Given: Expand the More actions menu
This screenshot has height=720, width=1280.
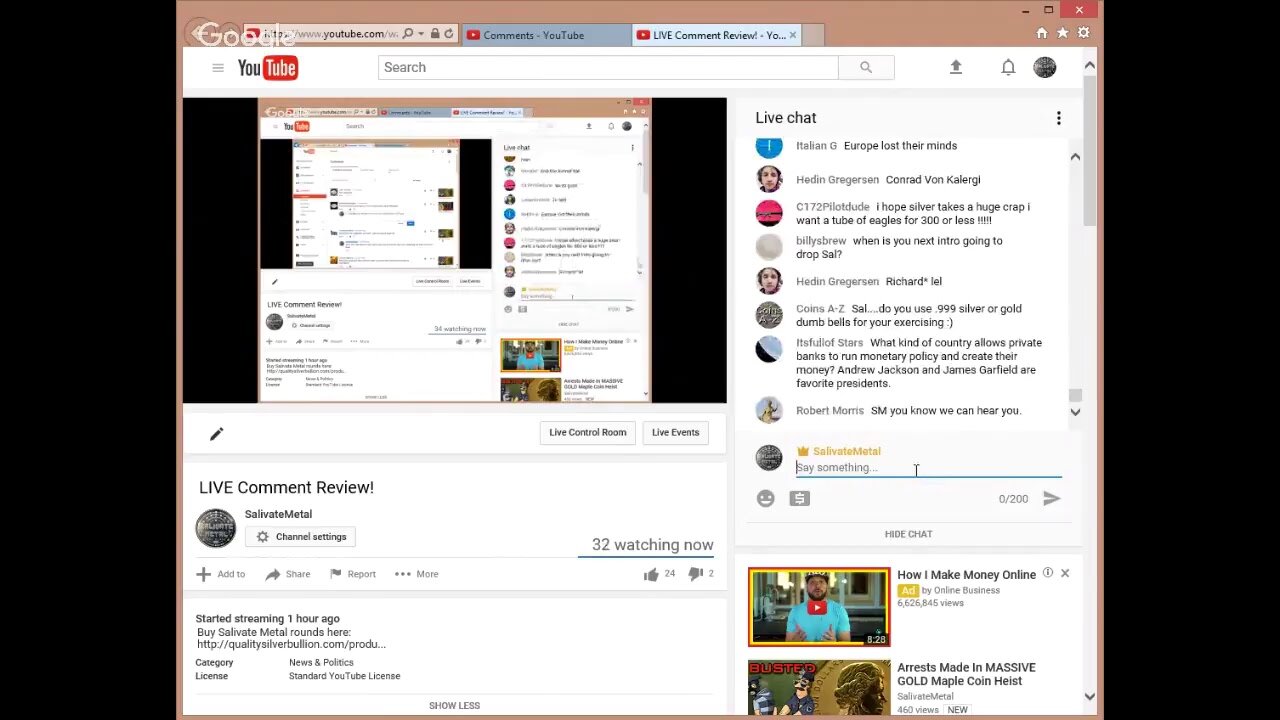Looking at the screenshot, I should click(x=416, y=574).
